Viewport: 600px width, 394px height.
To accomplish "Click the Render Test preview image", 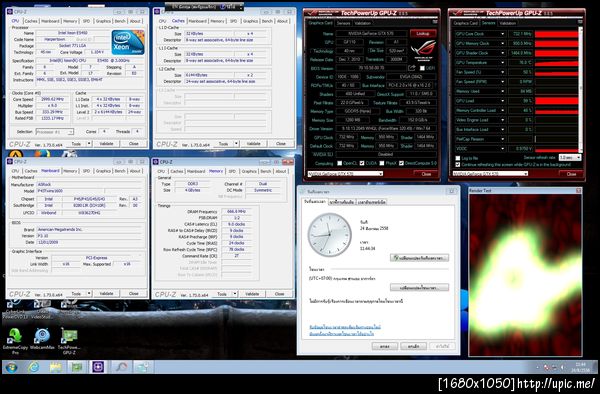I will 525,275.
